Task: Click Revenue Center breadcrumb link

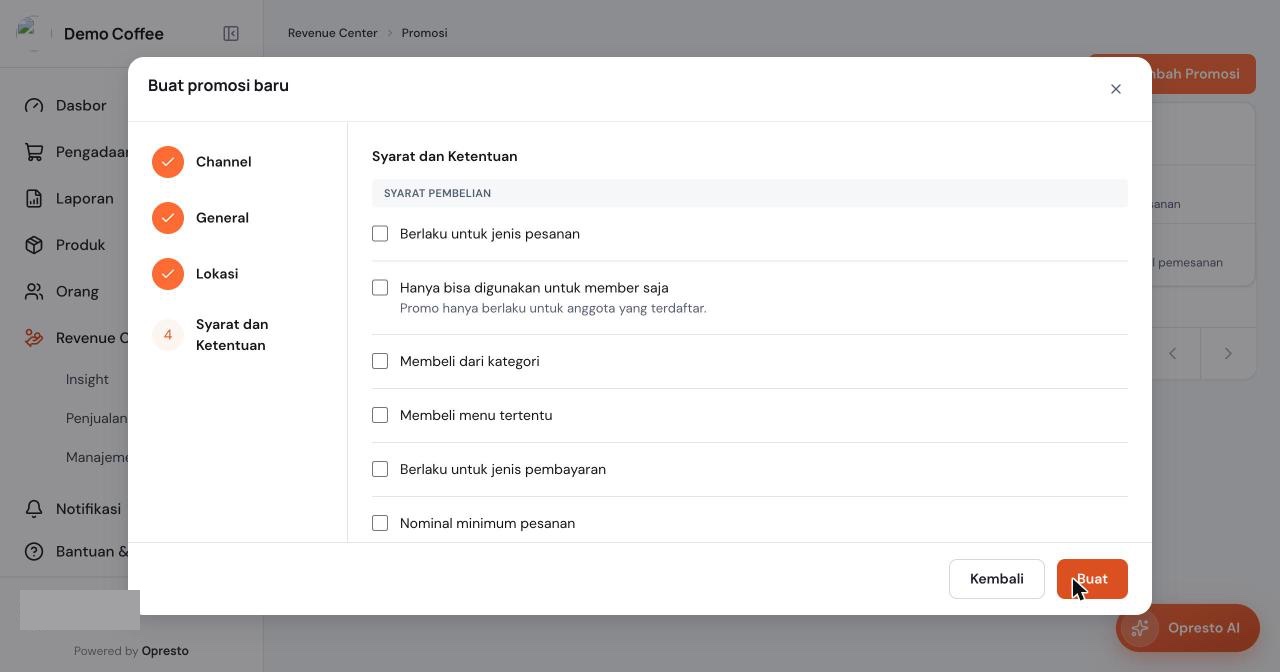Action: 333,33
